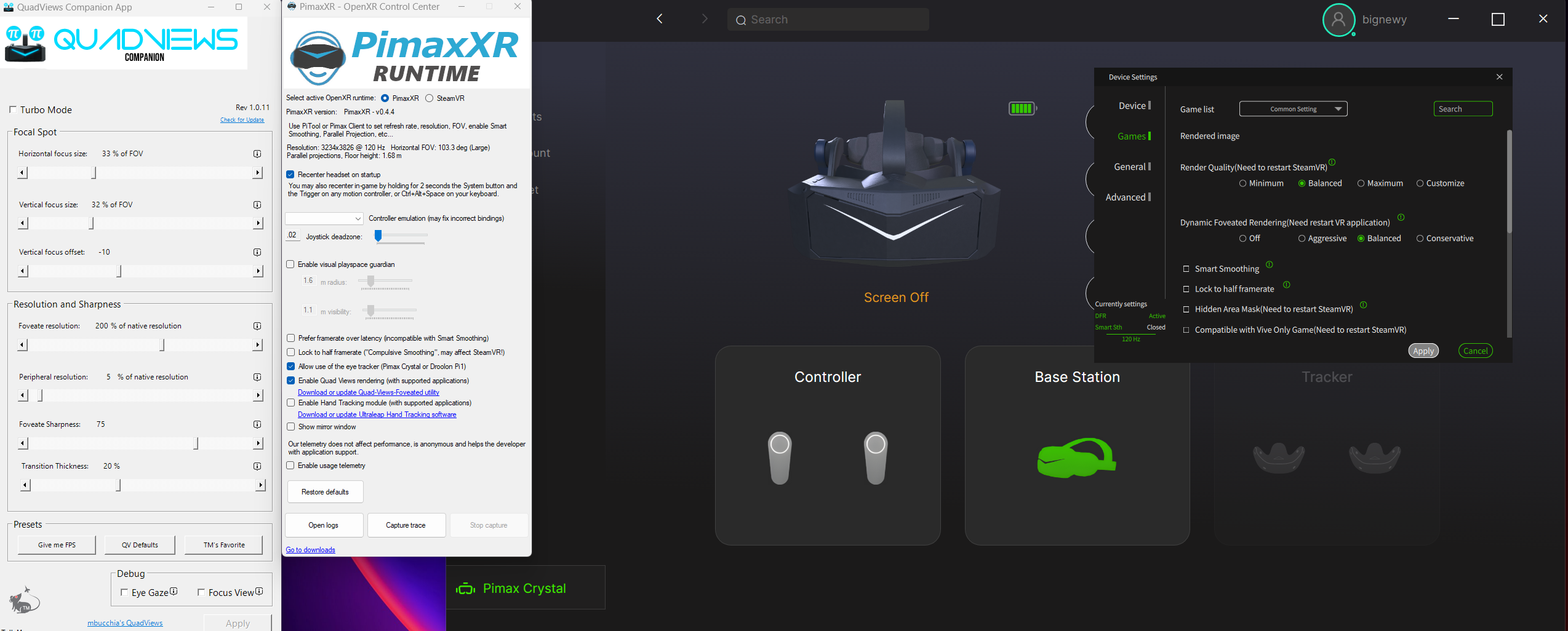Click the right tracker icon
Viewport: 1568px width, 631px height.
[x=1375, y=458]
